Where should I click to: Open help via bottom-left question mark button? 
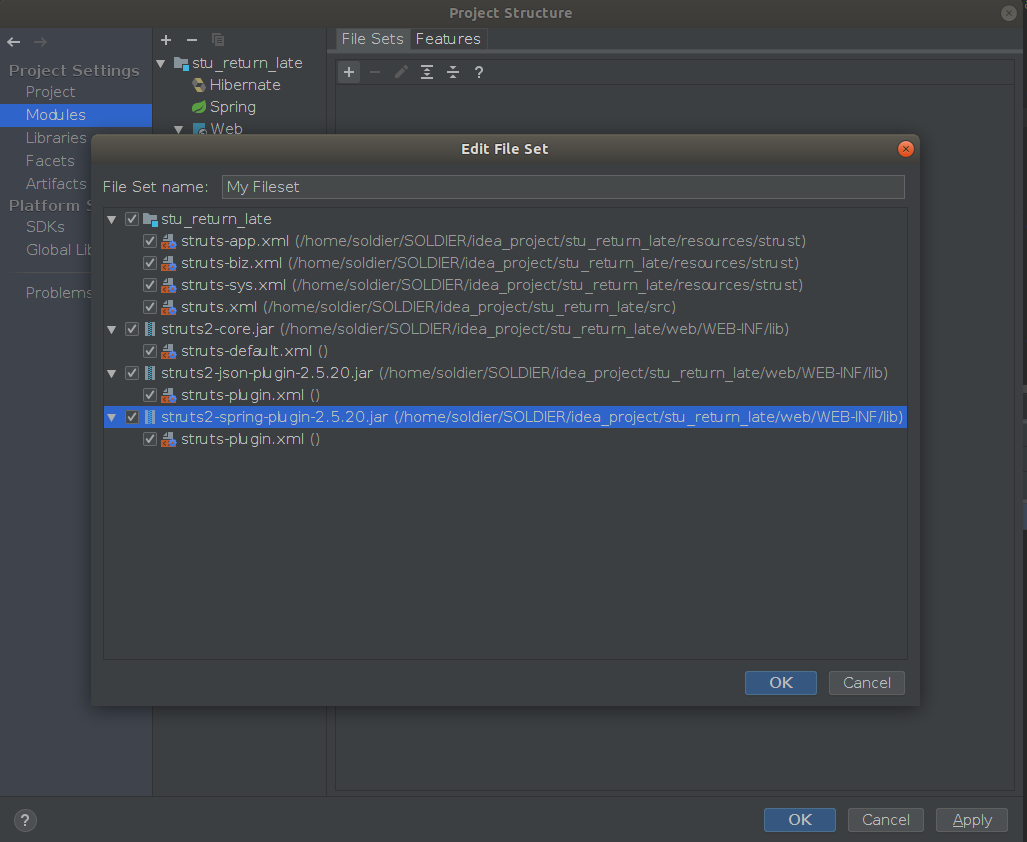pyautogui.click(x=25, y=820)
